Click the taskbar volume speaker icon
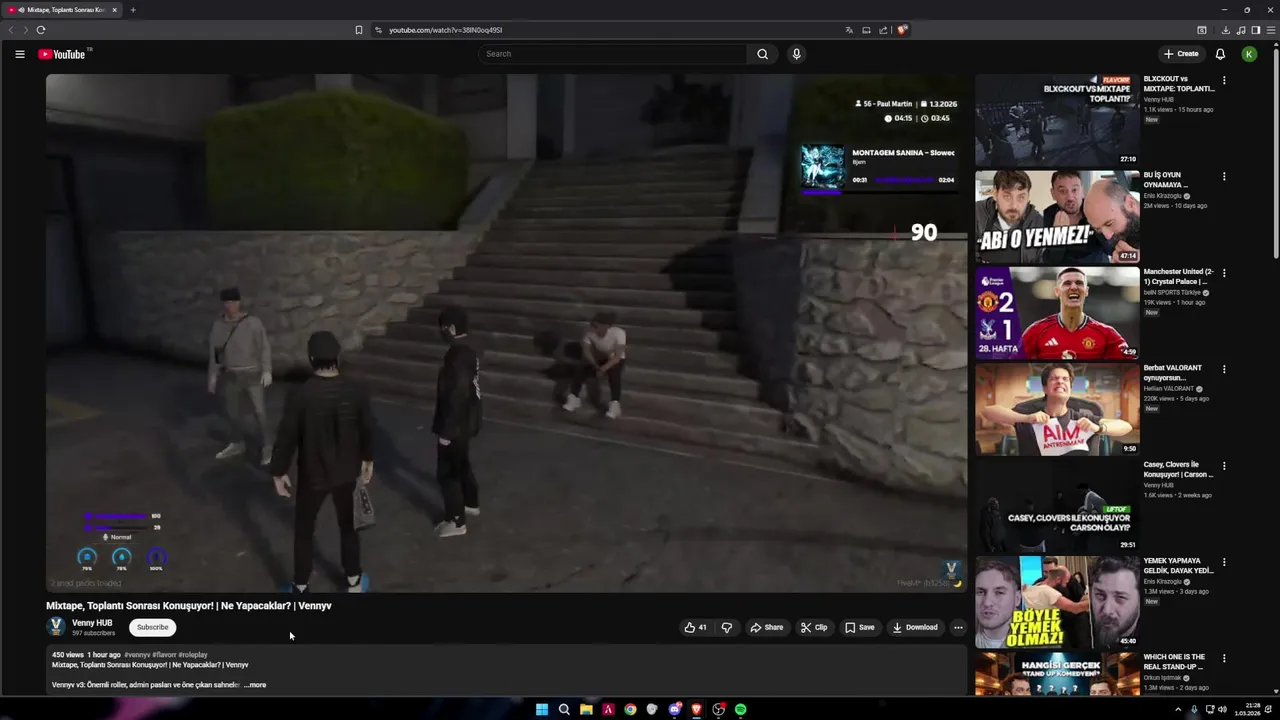Image resolution: width=1280 pixels, height=720 pixels. point(1221,709)
